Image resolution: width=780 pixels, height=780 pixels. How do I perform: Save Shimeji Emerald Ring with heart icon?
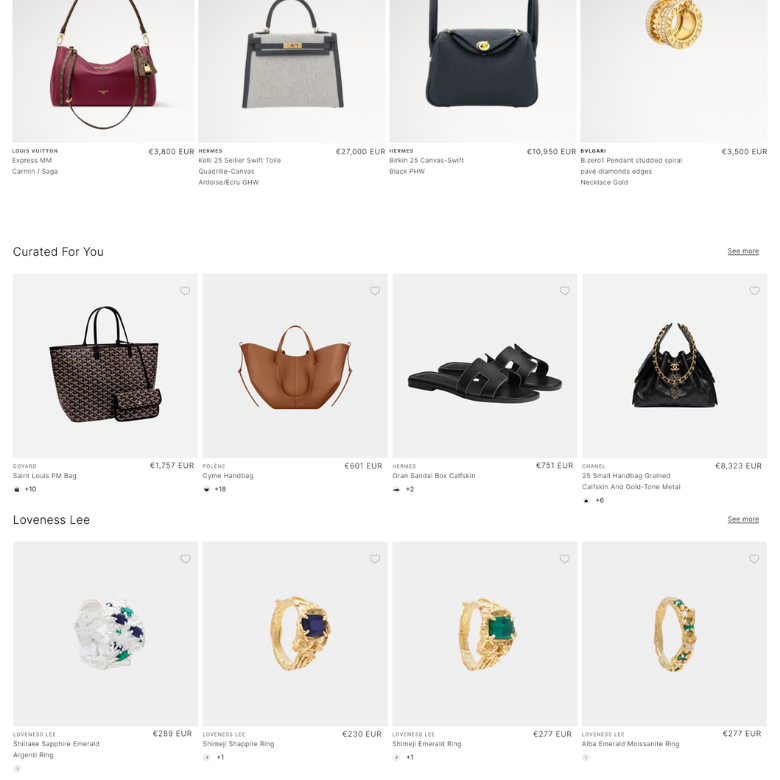click(564, 559)
